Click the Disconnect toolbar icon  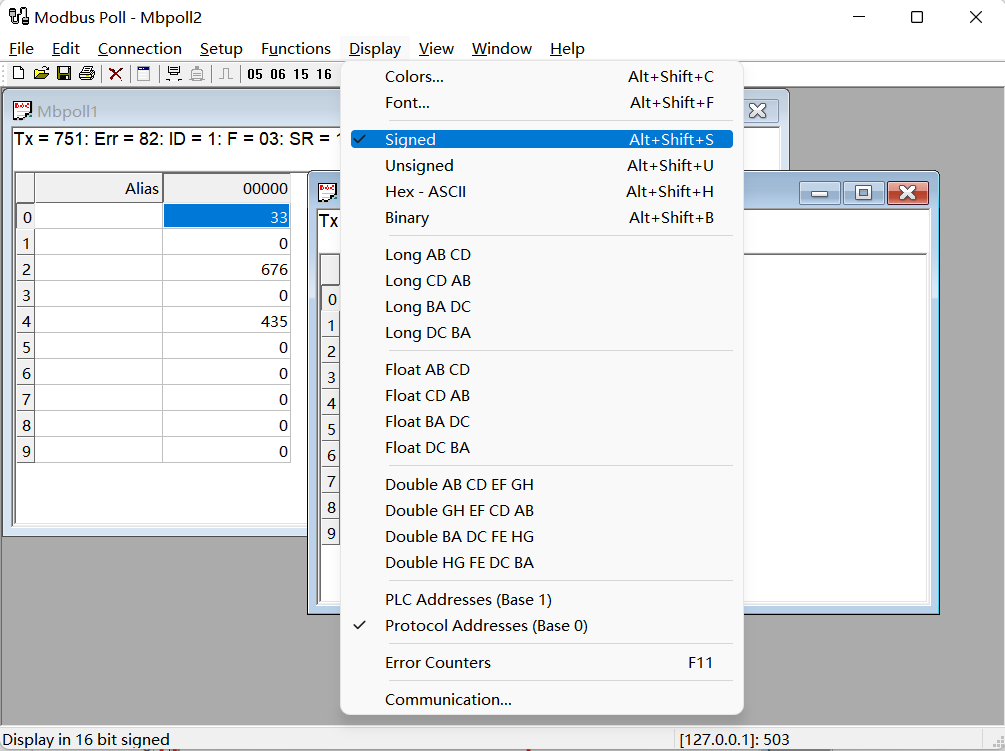point(197,74)
